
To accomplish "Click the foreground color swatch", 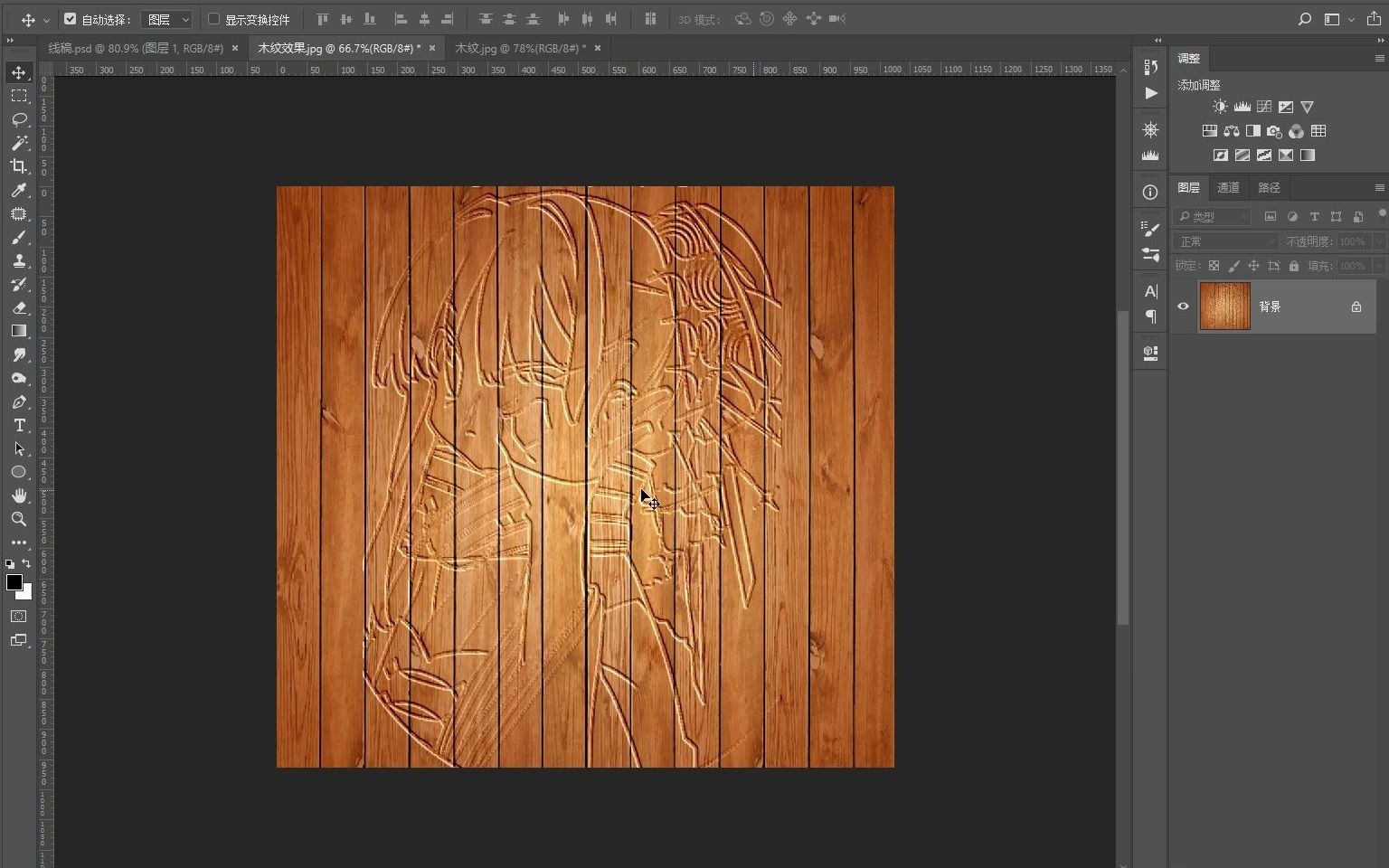I will click(x=14, y=582).
